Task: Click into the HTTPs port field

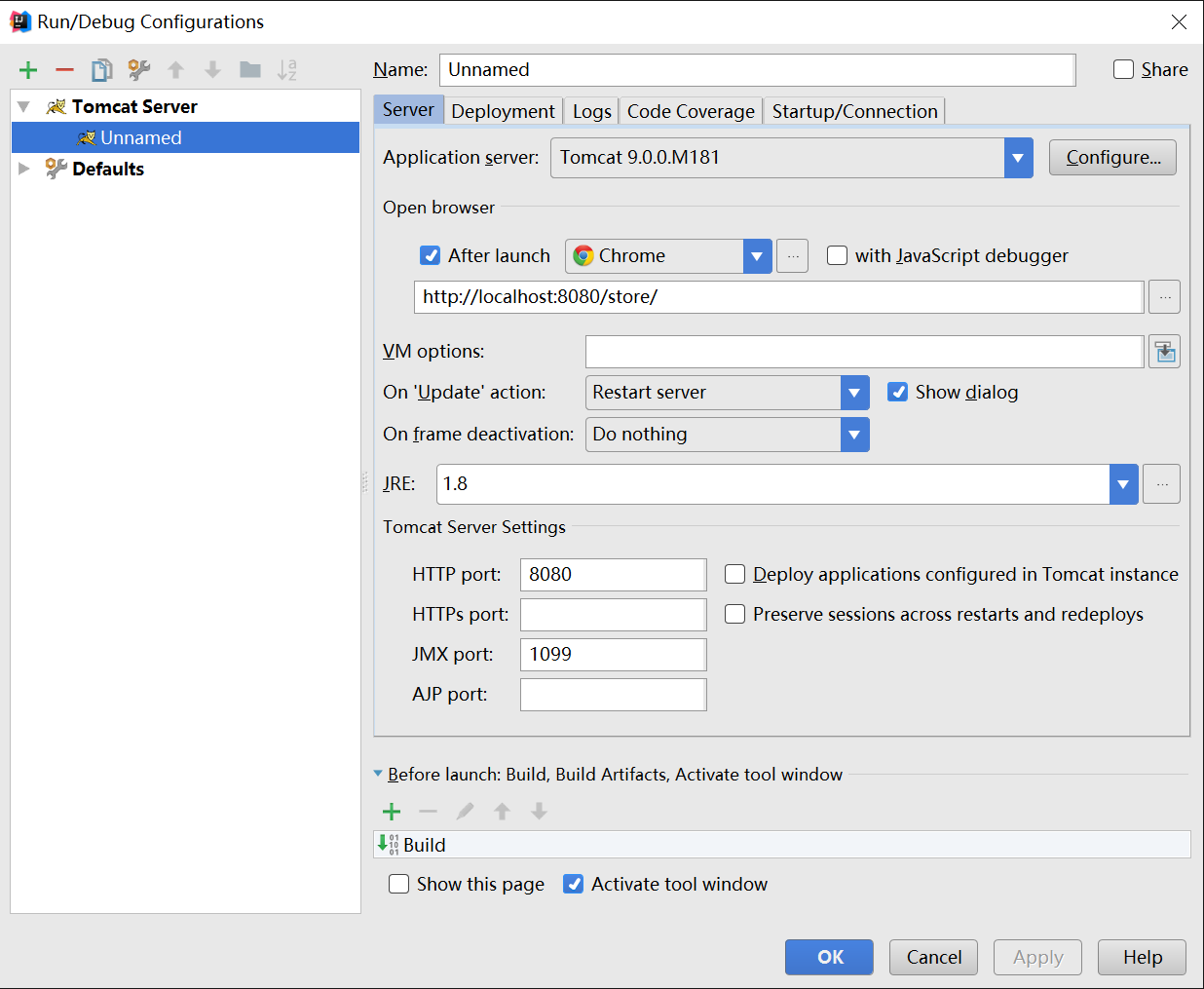Action: (613, 615)
